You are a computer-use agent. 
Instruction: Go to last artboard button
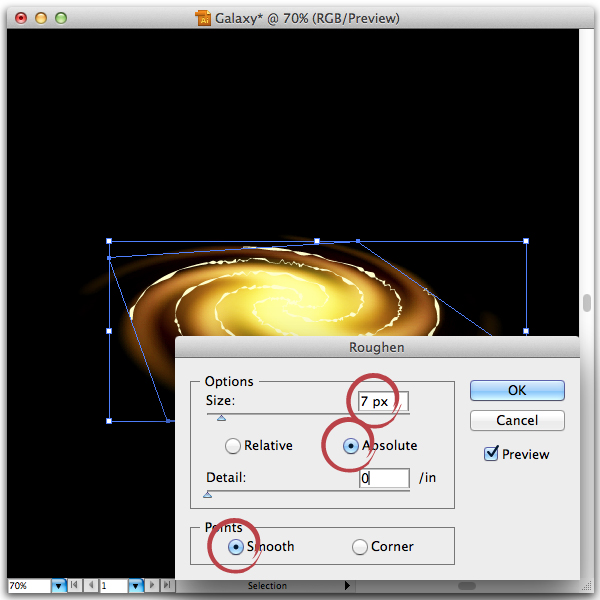click(x=167, y=585)
